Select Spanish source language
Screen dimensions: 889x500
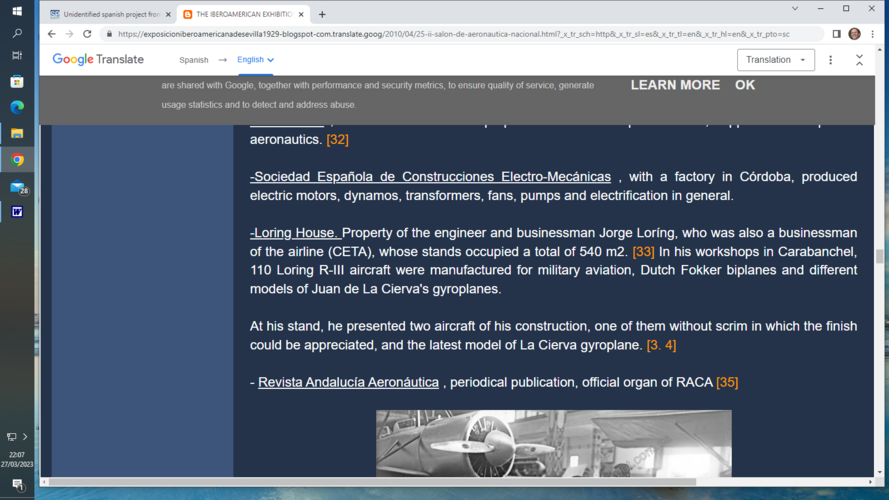[x=194, y=60]
